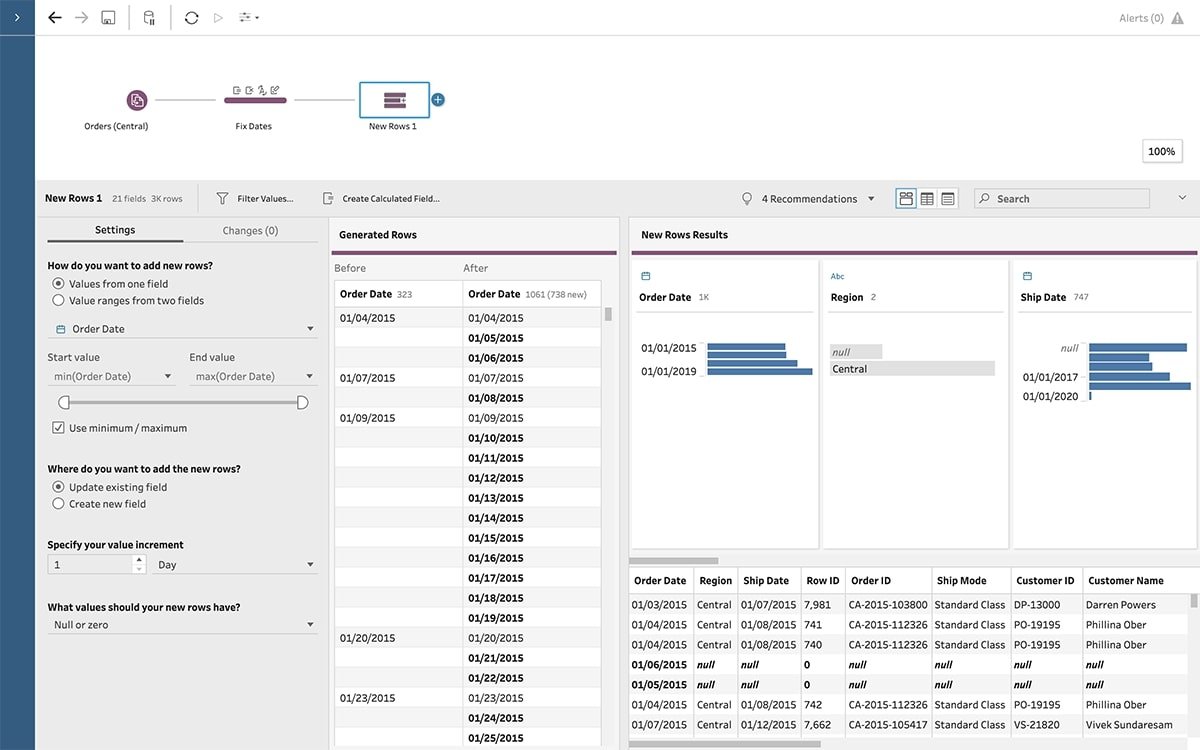Switch to the Changes (0) tab
The width and height of the screenshot is (1200, 750).
(x=251, y=230)
